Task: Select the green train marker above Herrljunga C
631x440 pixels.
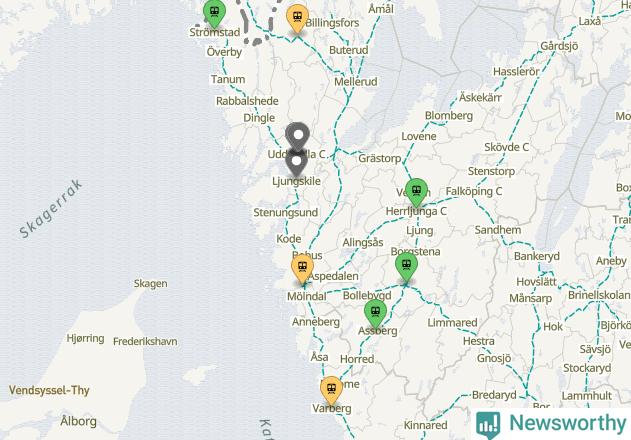Action: (417, 192)
